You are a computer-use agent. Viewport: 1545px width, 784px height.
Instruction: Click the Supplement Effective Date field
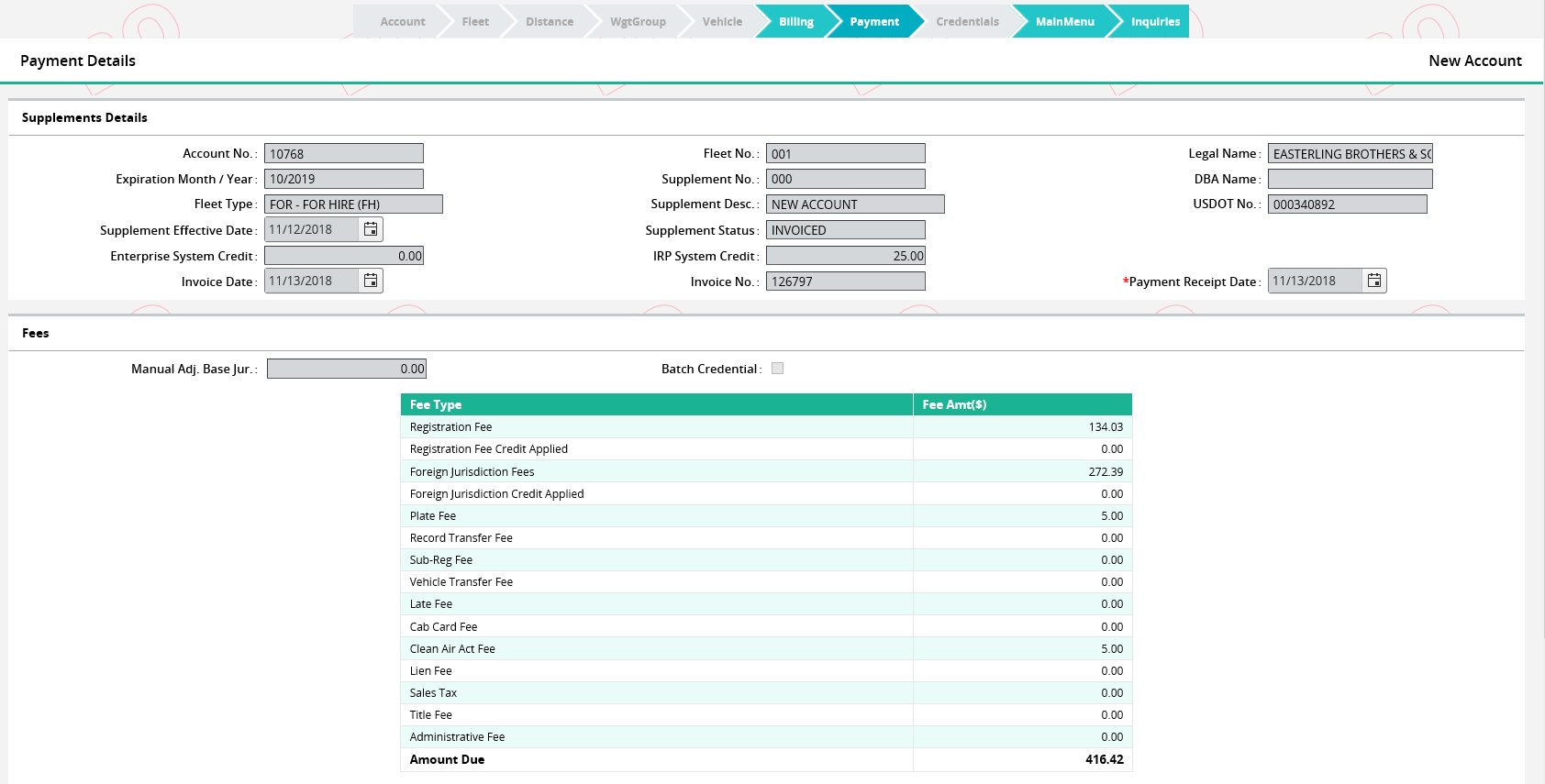pyautogui.click(x=312, y=229)
